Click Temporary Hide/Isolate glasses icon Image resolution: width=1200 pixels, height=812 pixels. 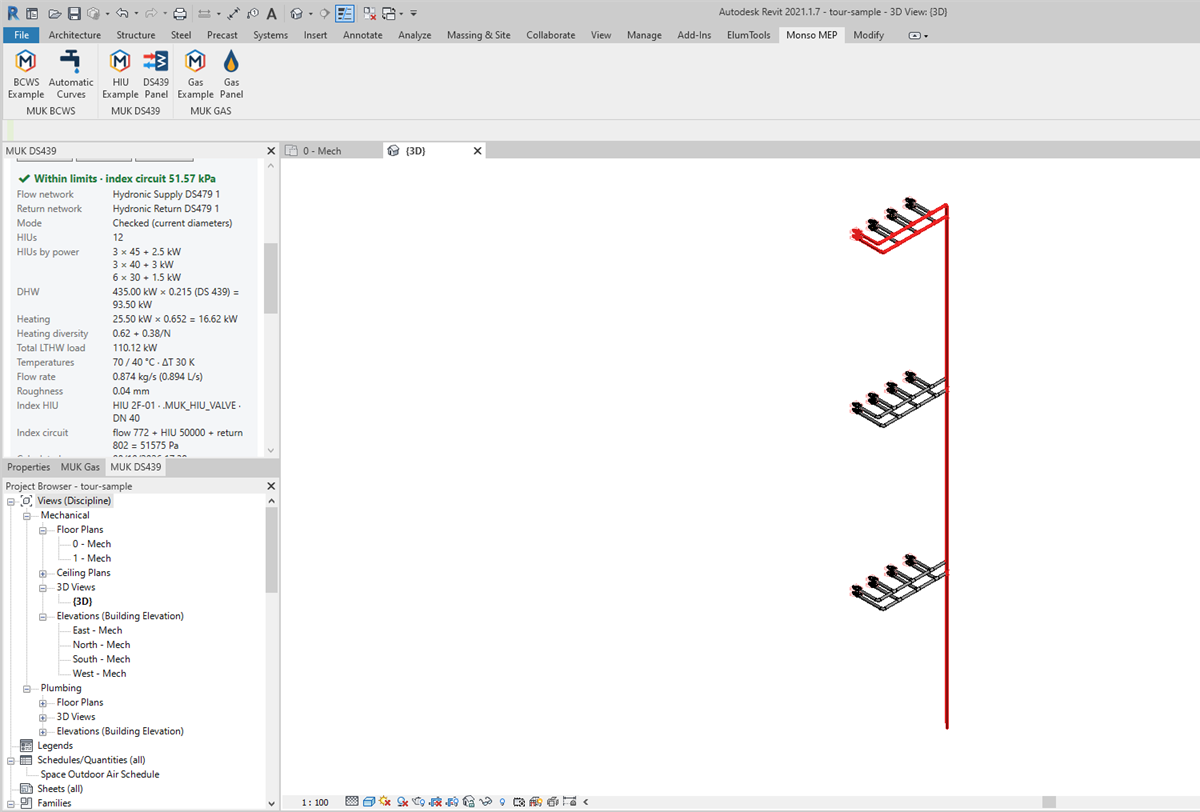pyautogui.click(x=486, y=802)
